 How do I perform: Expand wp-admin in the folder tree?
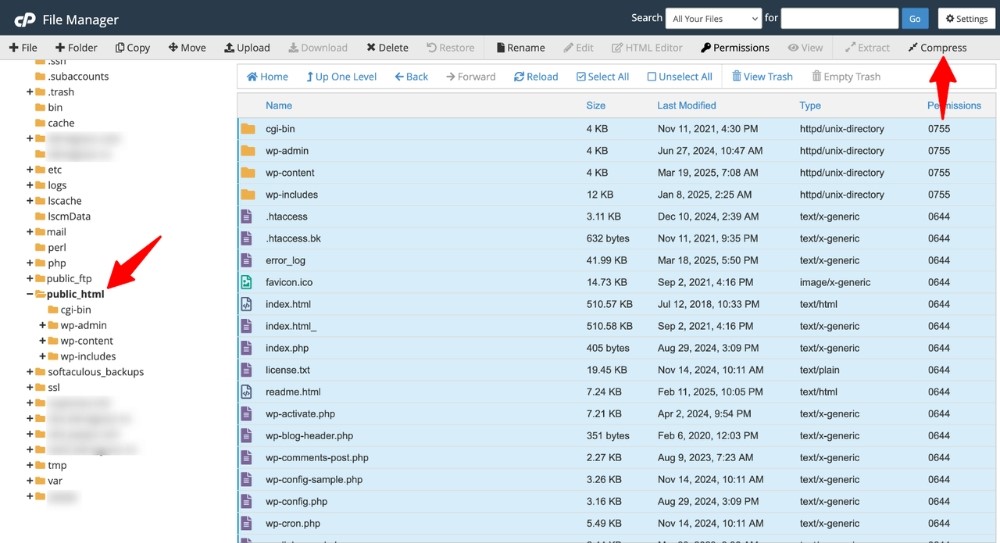pos(43,325)
